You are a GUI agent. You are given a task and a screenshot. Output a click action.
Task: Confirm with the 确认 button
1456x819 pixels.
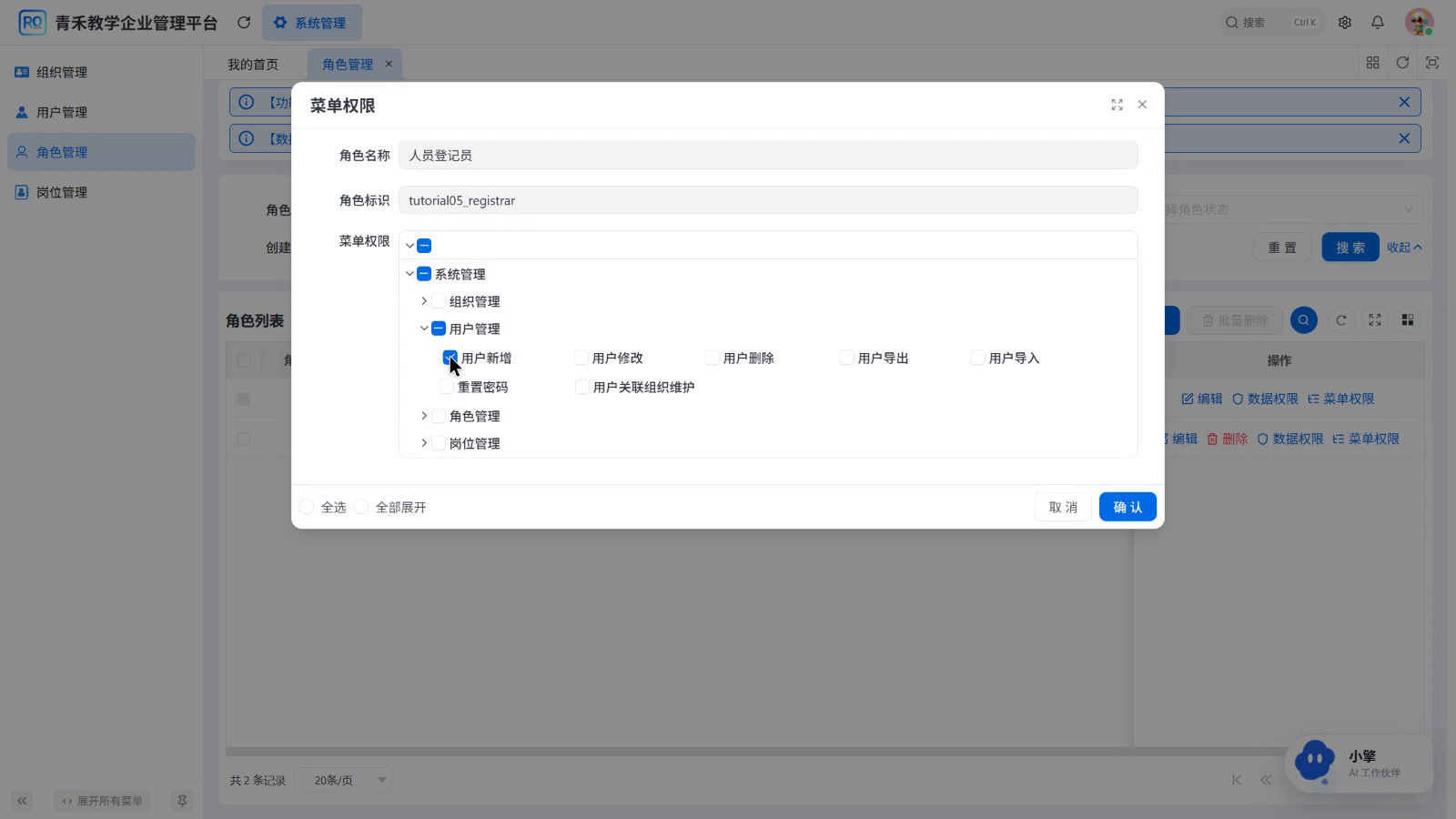(x=1127, y=507)
